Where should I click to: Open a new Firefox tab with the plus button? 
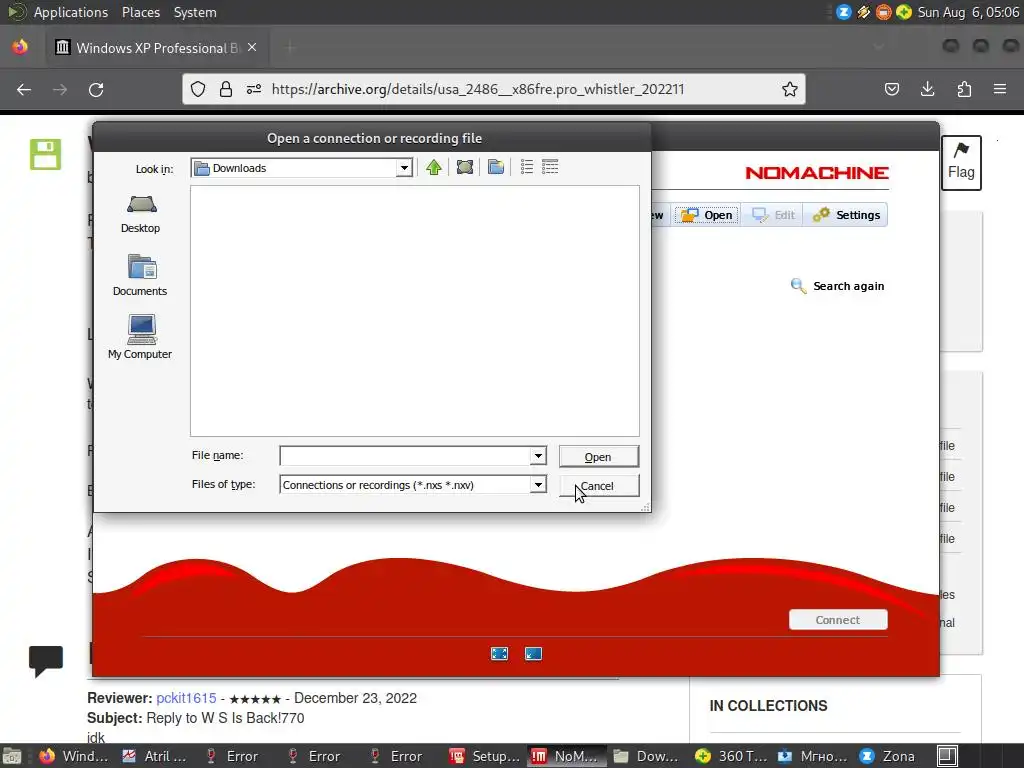tap(291, 48)
